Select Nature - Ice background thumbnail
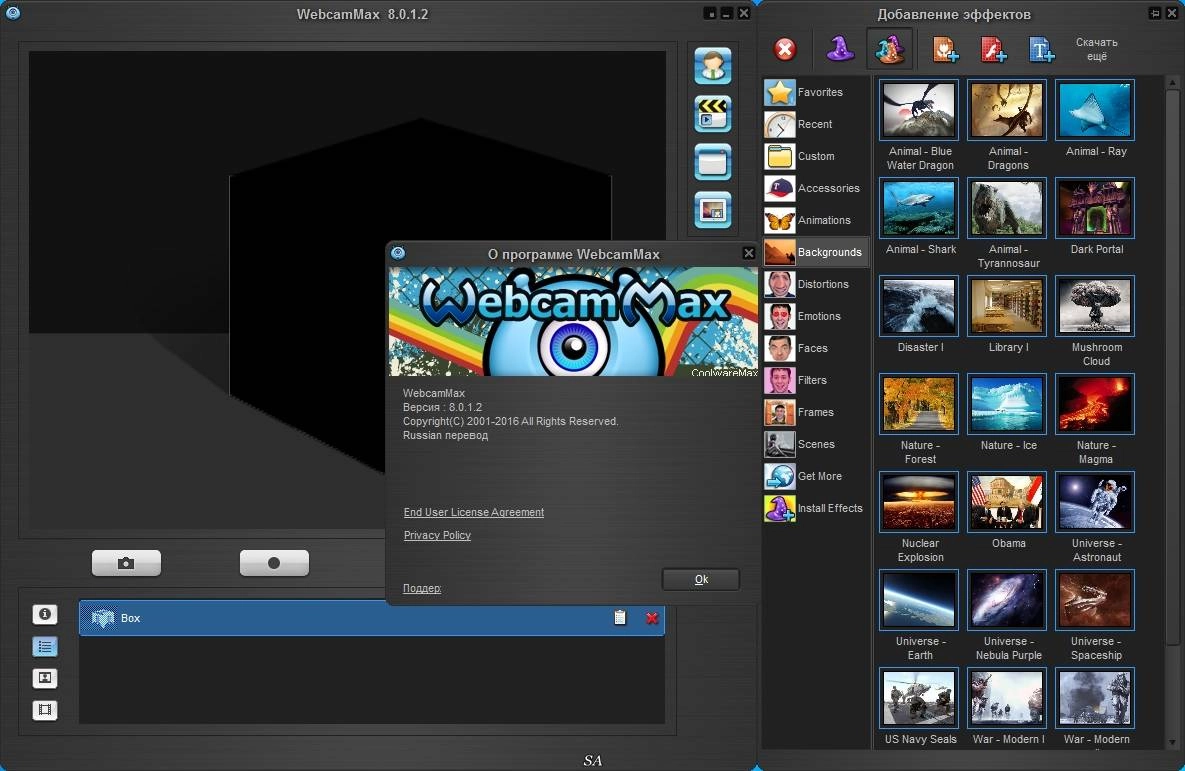The width and height of the screenshot is (1185, 771). point(1007,404)
